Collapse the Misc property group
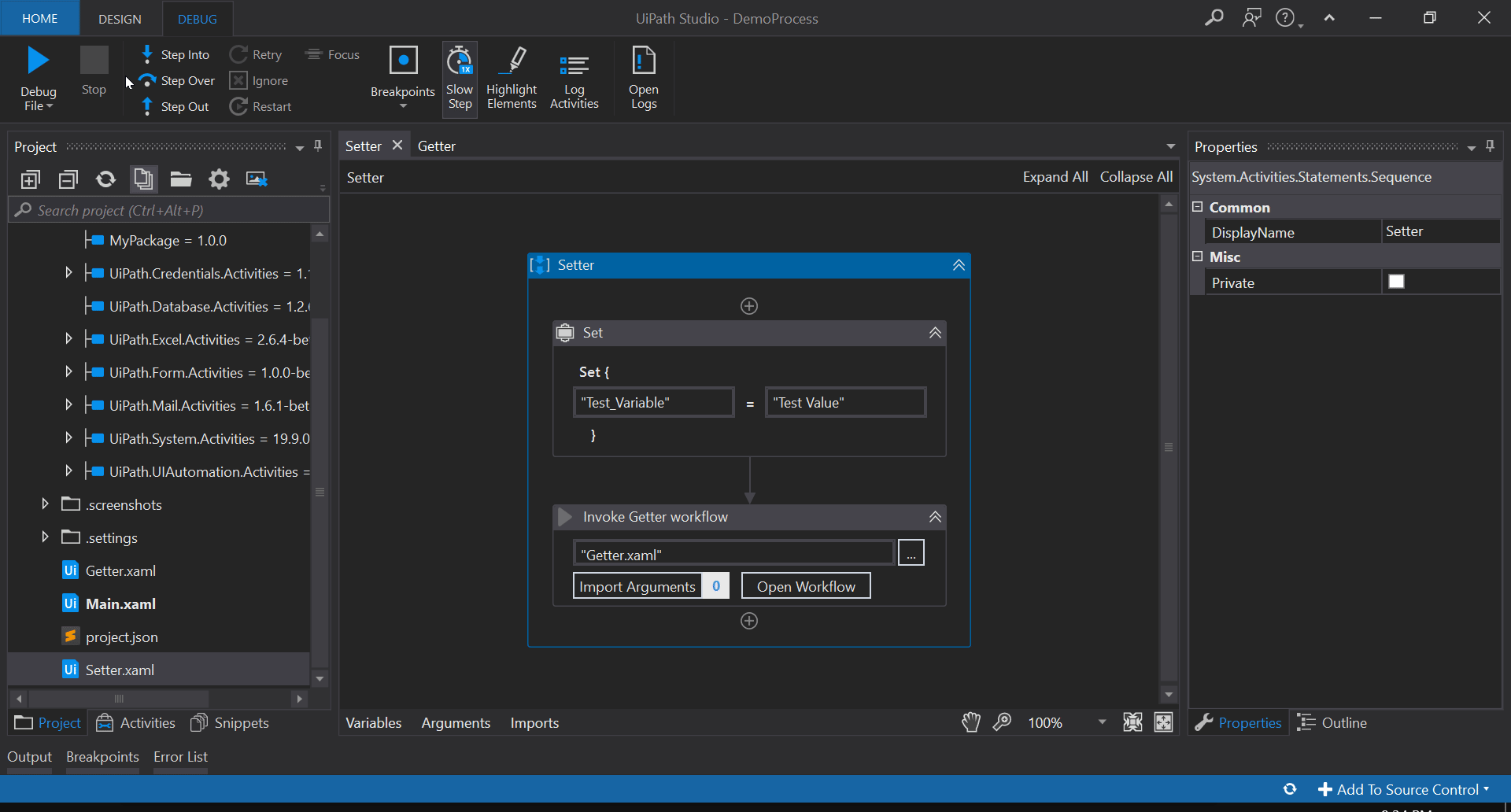The height and width of the screenshot is (812, 1511). [1198, 257]
